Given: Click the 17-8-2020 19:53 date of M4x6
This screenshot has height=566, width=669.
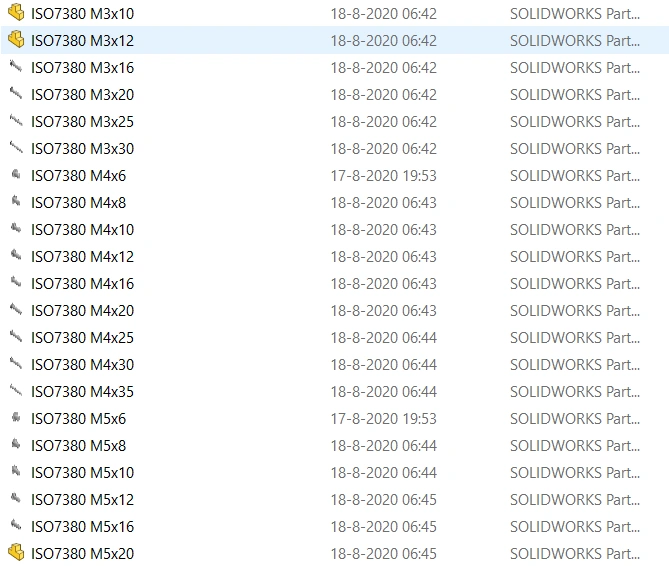Looking at the screenshot, I should [384, 176].
